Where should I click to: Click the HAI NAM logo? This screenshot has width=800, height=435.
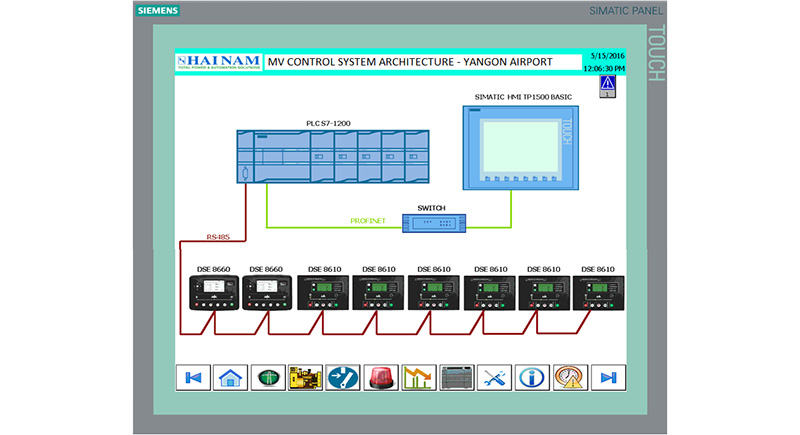click(x=219, y=62)
